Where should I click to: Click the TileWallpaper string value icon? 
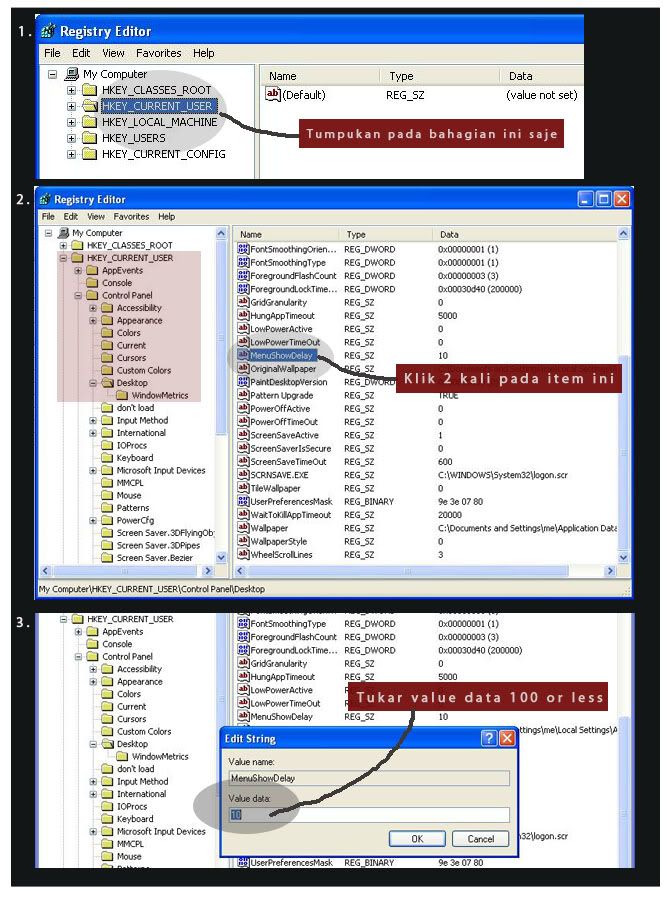click(243, 487)
